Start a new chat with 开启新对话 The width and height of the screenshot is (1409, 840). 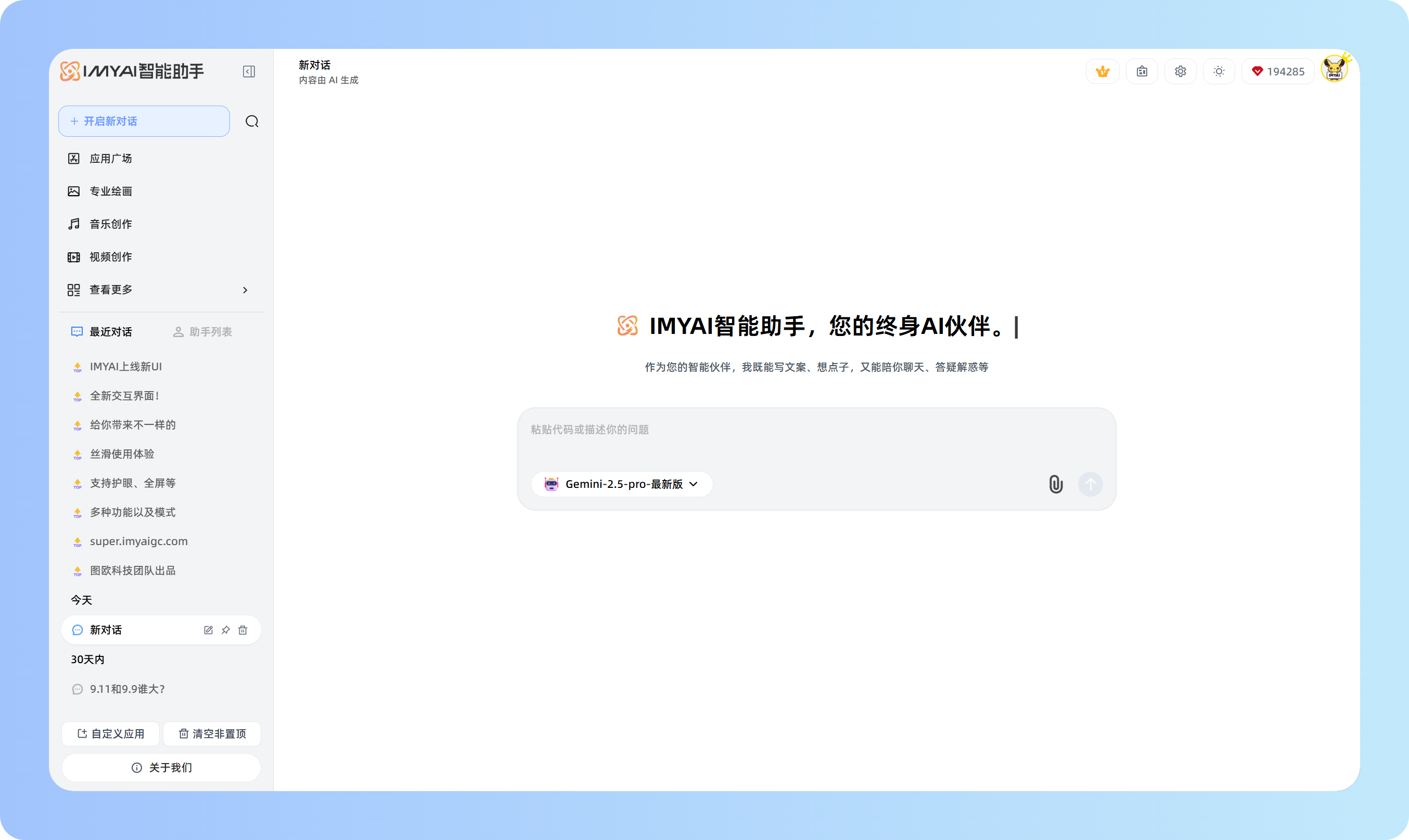[x=144, y=121]
